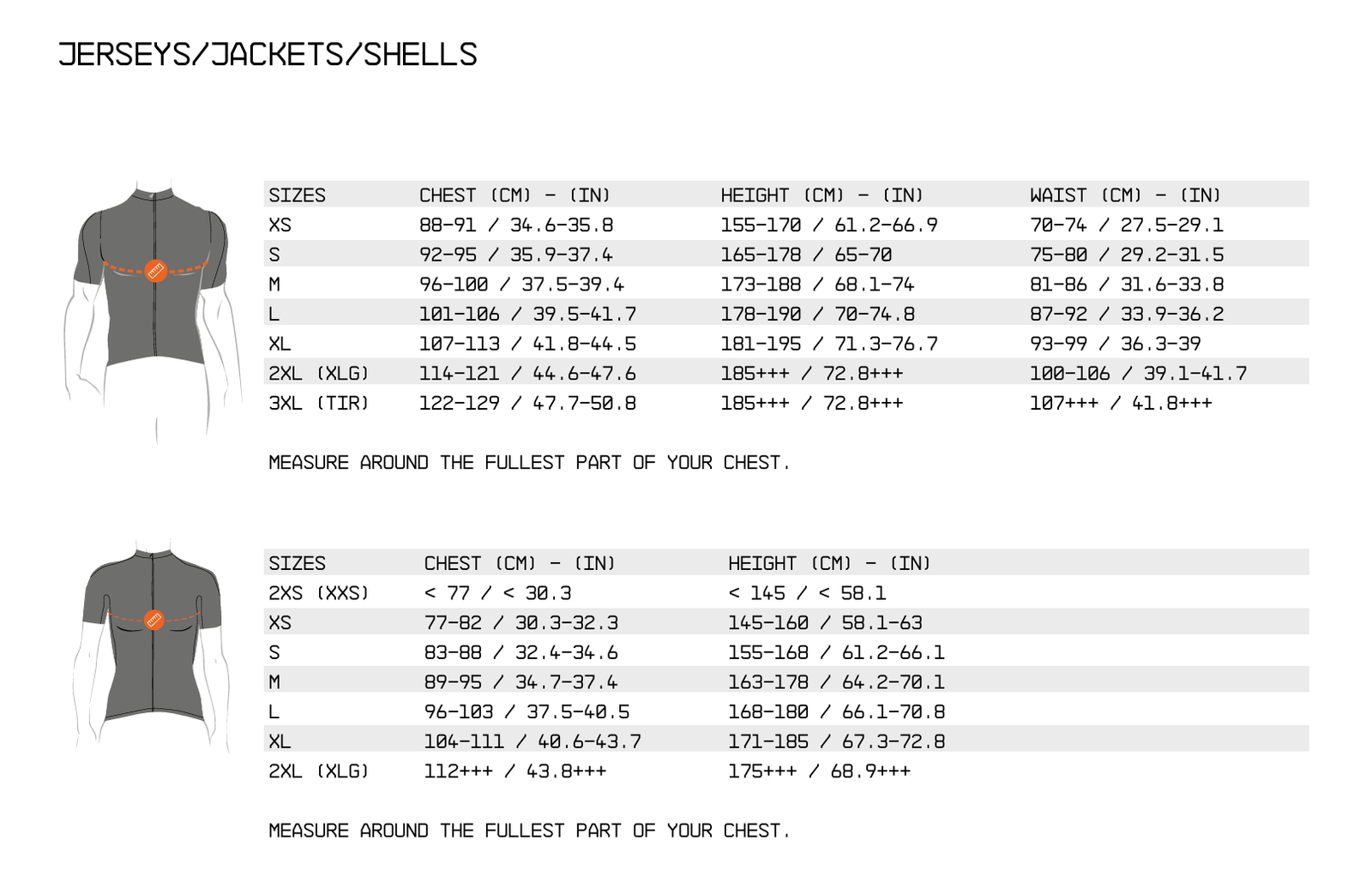Select the men's 3XL (TIR) size row
Screen dimensions: 1372x888
point(786,403)
